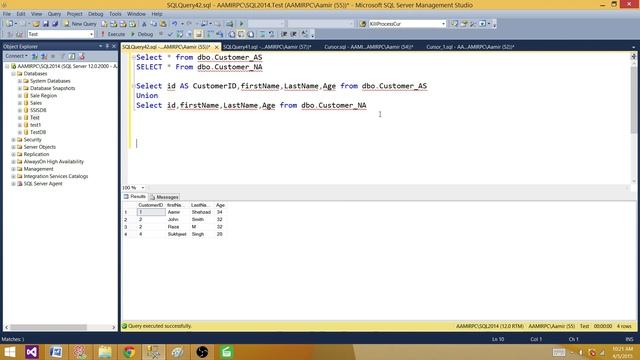Toggle Include Actual Execution Plan
The width and height of the screenshot is (640, 360).
point(210,34)
